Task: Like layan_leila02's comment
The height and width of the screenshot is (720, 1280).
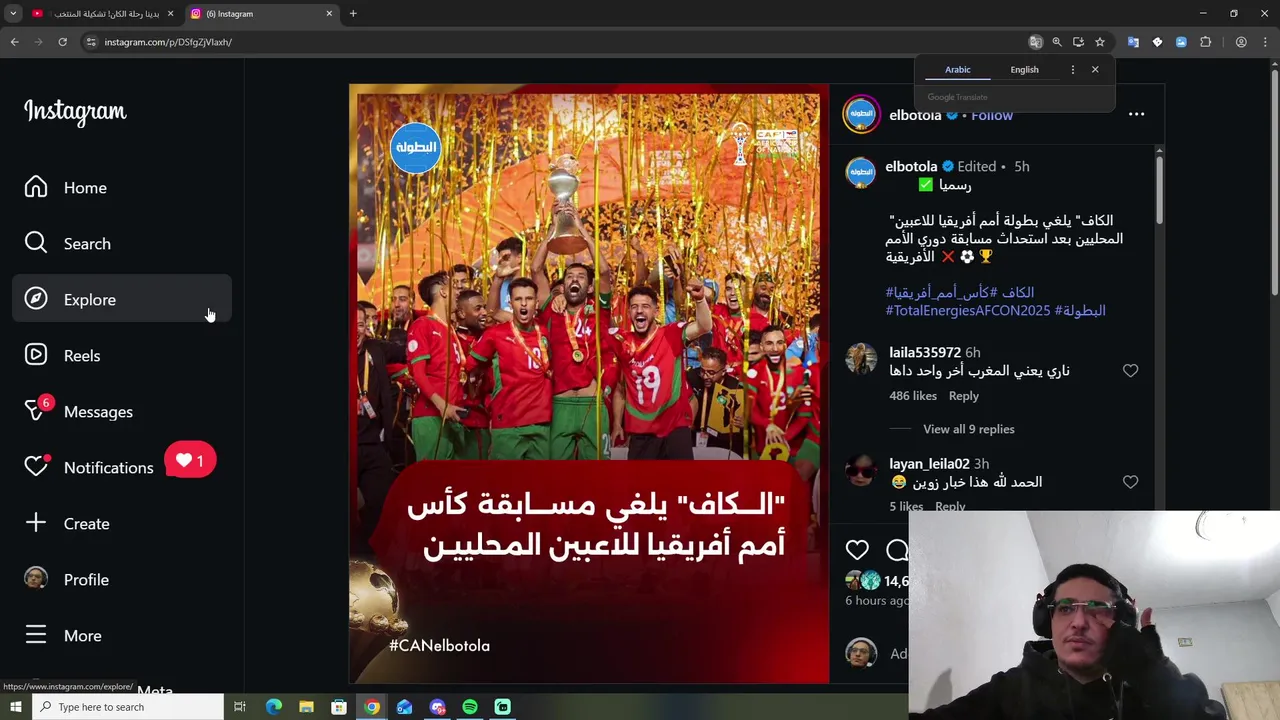Action: tap(1130, 482)
